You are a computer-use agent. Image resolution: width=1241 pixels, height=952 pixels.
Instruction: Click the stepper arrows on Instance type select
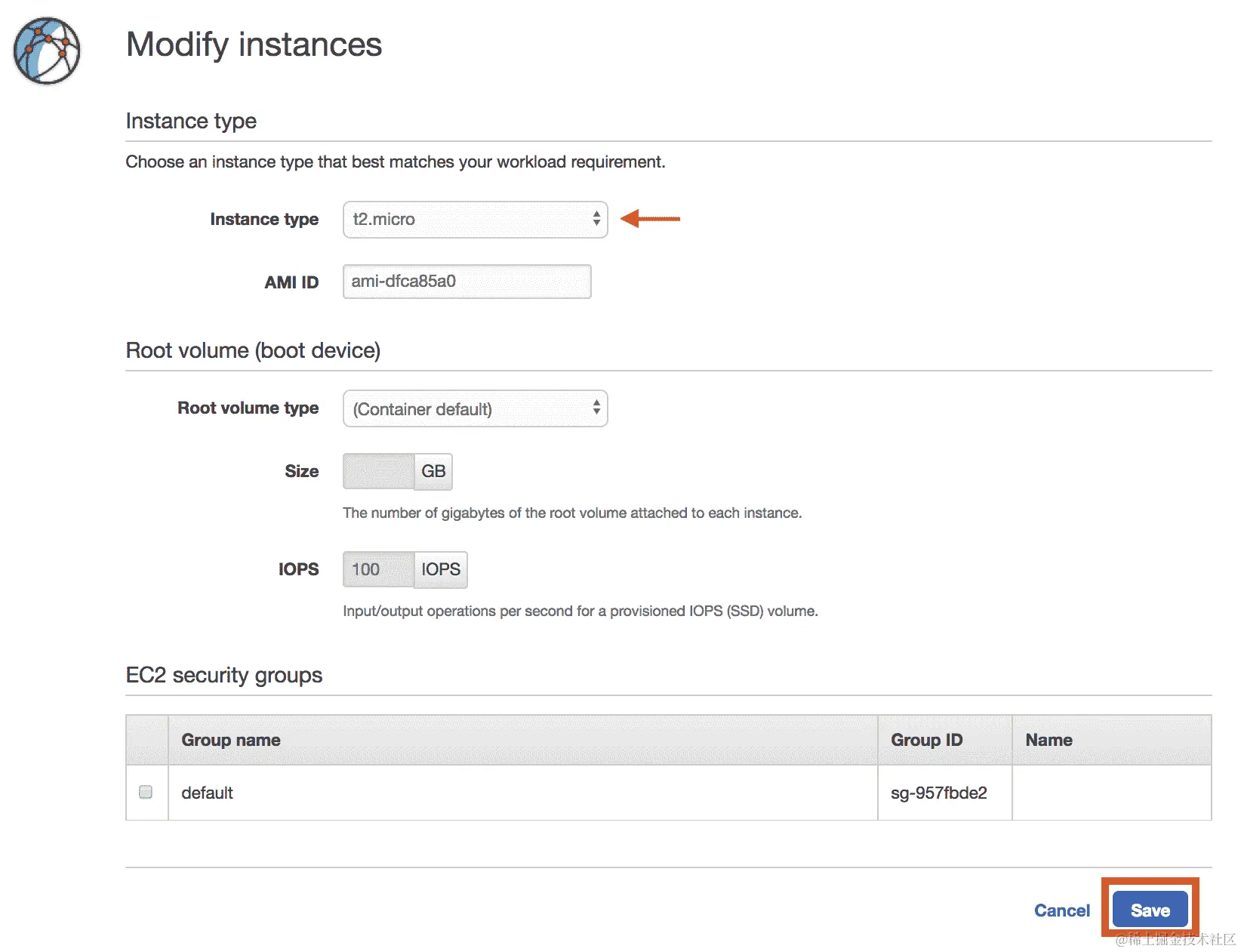596,219
